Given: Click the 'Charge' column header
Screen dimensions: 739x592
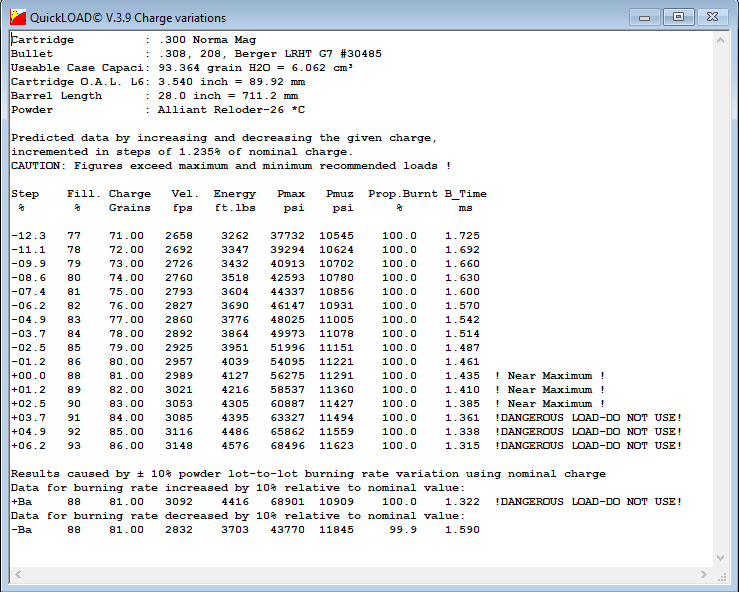Looking at the screenshot, I should pos(130,194).
